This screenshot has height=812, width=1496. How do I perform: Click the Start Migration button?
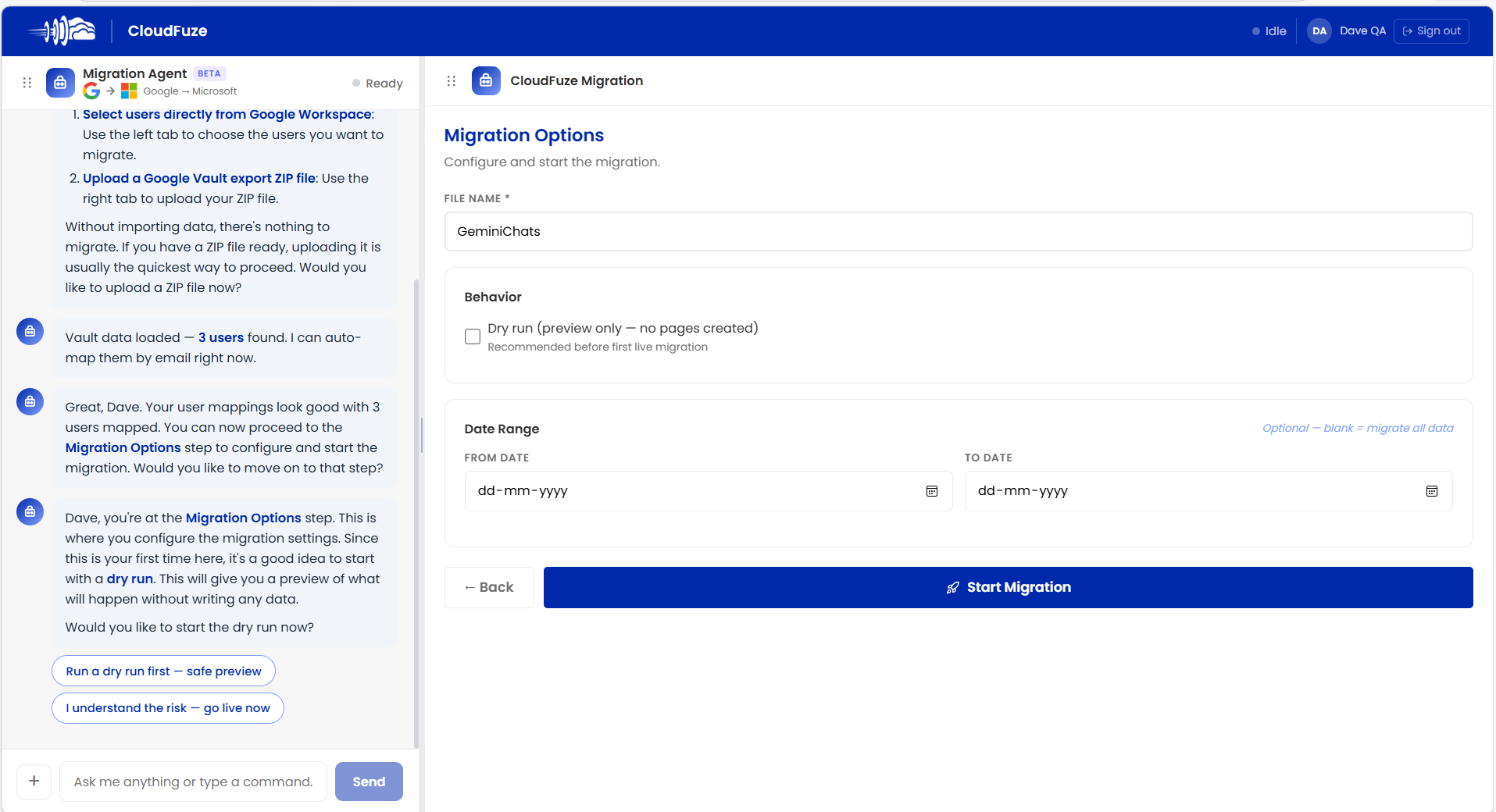[1009, 587]
